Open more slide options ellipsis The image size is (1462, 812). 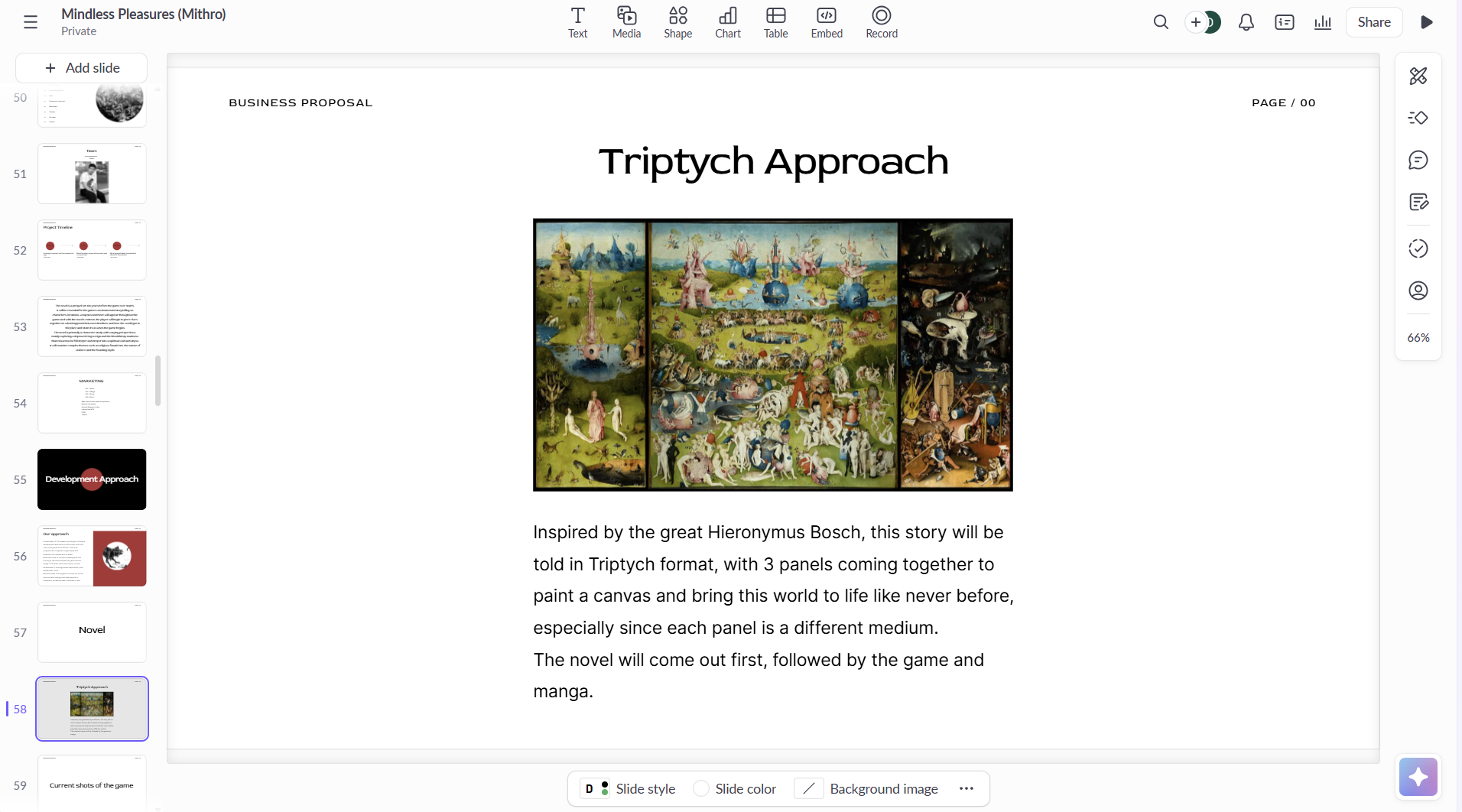[967, 788]
